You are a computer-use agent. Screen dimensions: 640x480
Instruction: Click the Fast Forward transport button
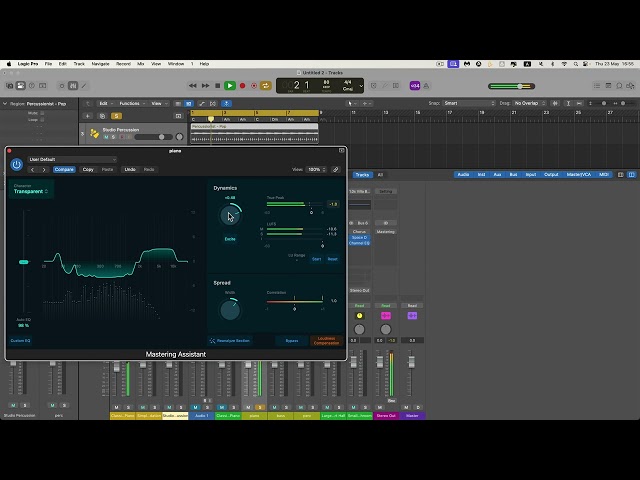(205, 86)
